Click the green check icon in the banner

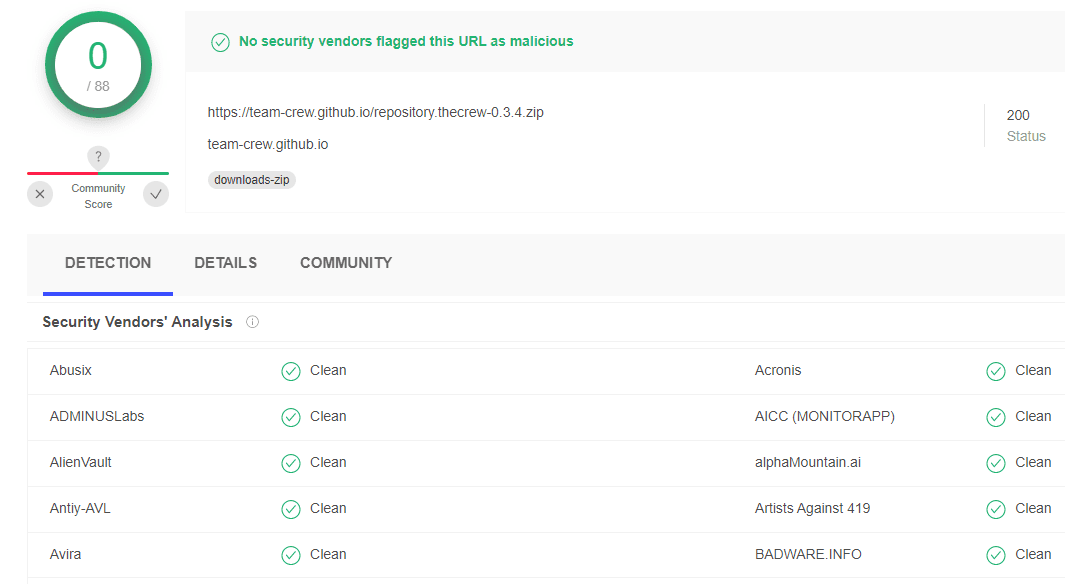(220, 42)
